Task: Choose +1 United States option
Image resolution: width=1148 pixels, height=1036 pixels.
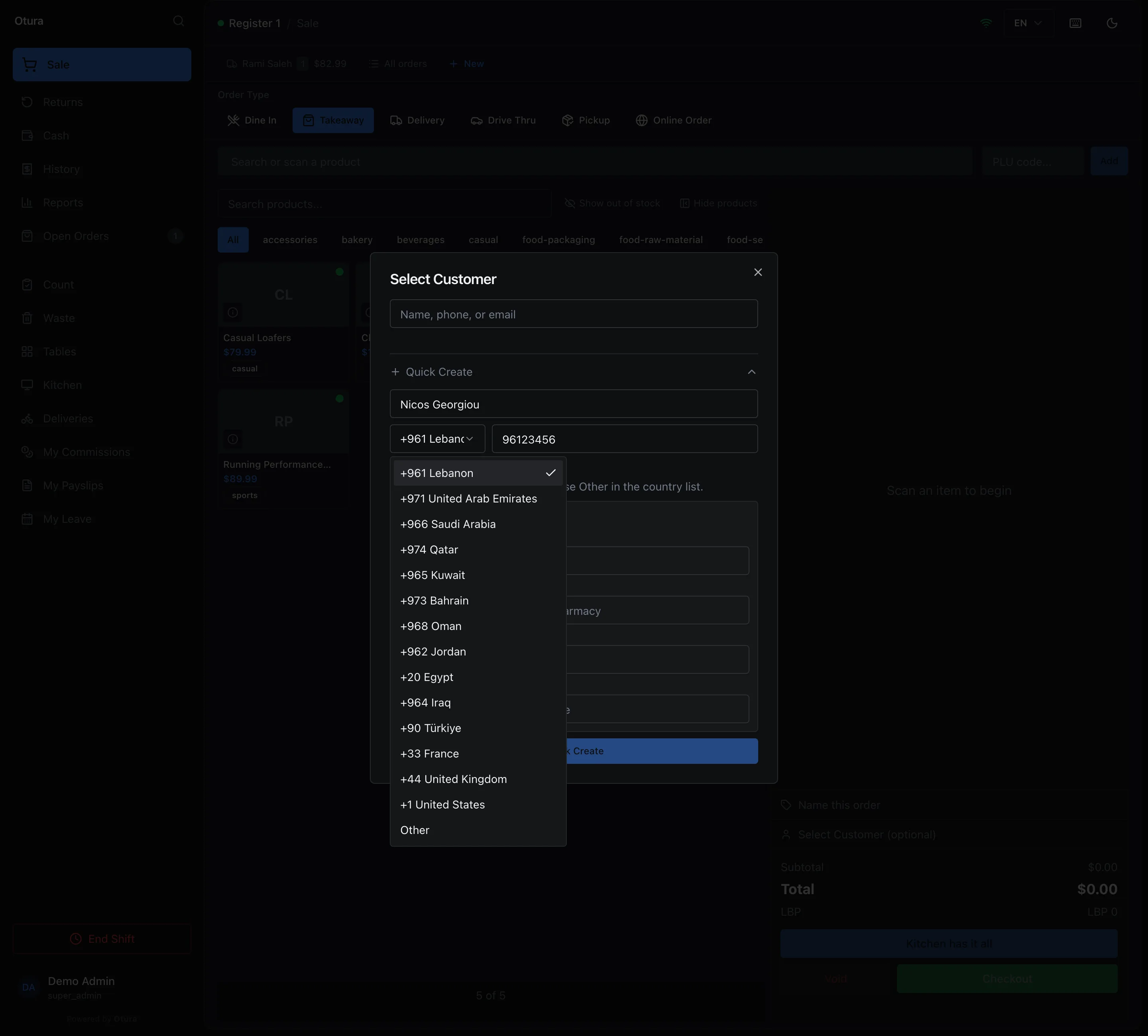Action: point(478,805)
